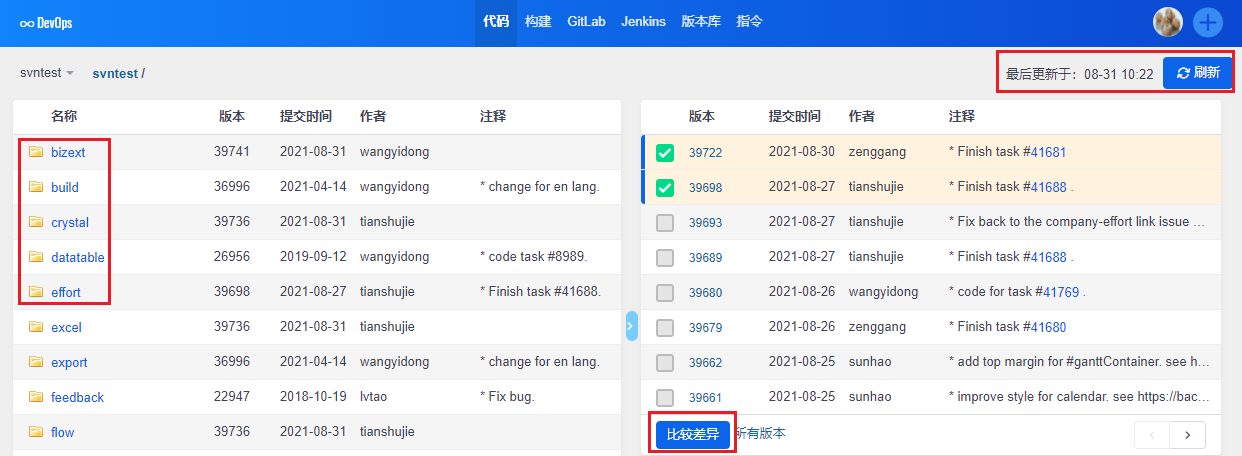This screenshot has height=456, width=1242.
Task: Open the 版本库 tab
Action: tap(701, 22)
